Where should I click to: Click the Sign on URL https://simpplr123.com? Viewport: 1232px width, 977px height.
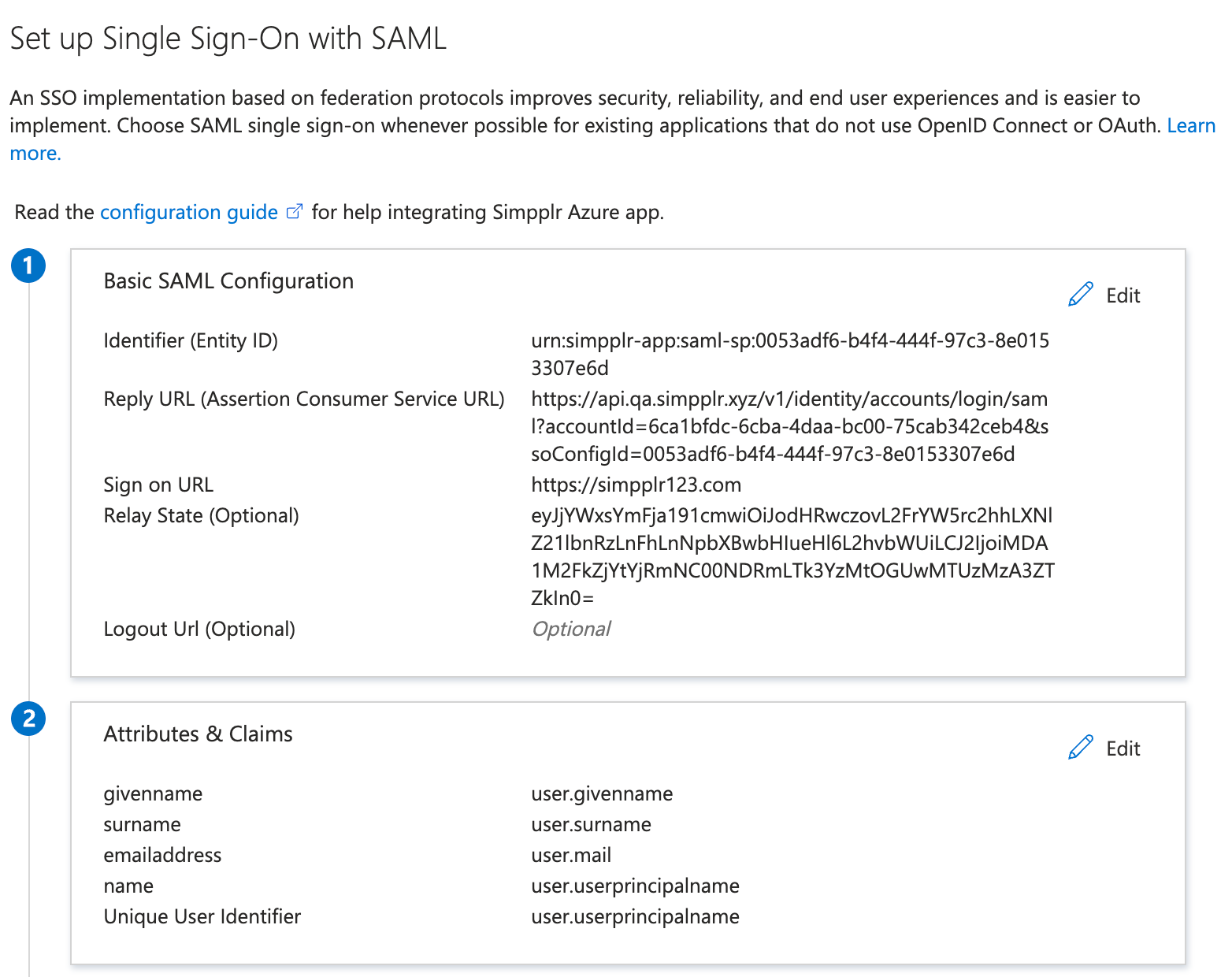coord(636,485)
